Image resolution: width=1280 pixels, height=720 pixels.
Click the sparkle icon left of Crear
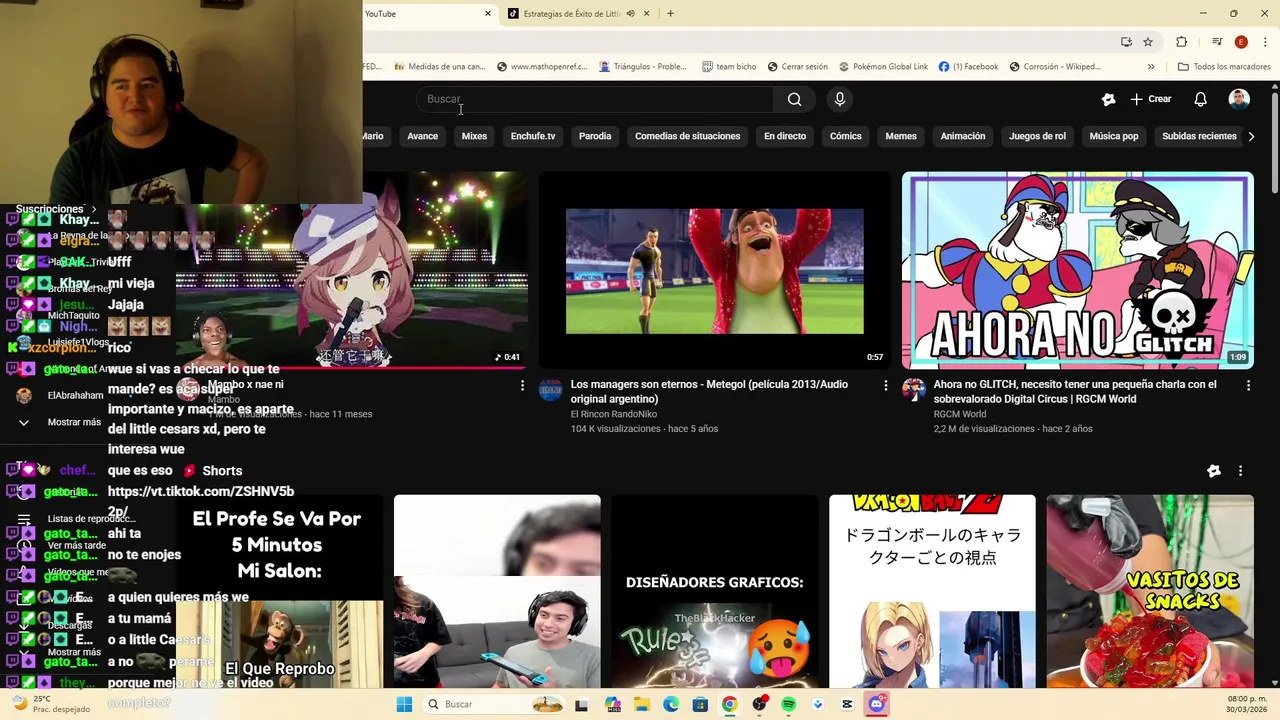pos(1108,99)
